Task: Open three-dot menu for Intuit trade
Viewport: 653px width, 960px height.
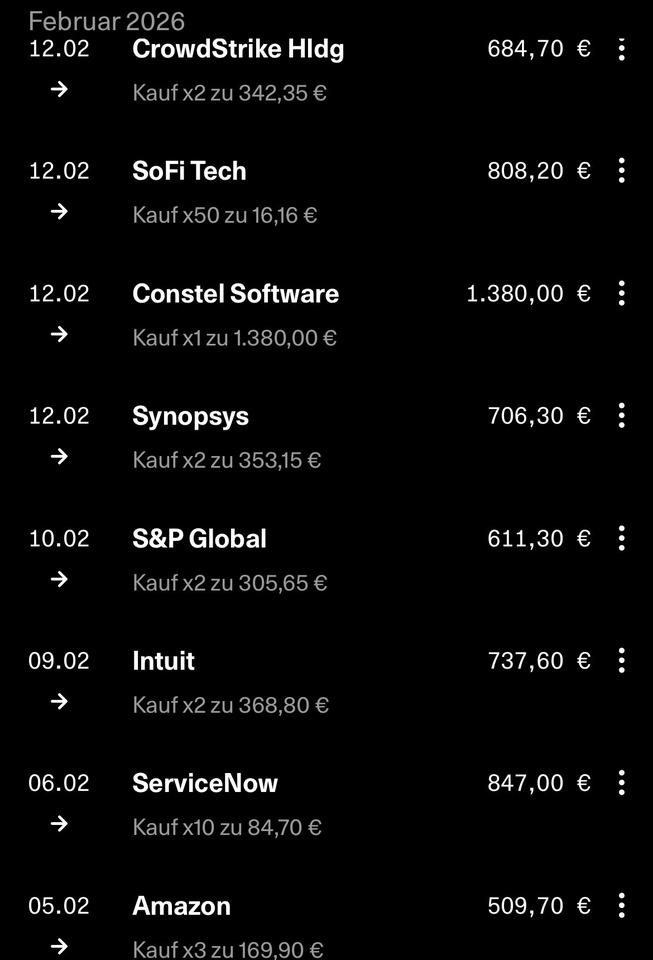Action: click(621, 661)
